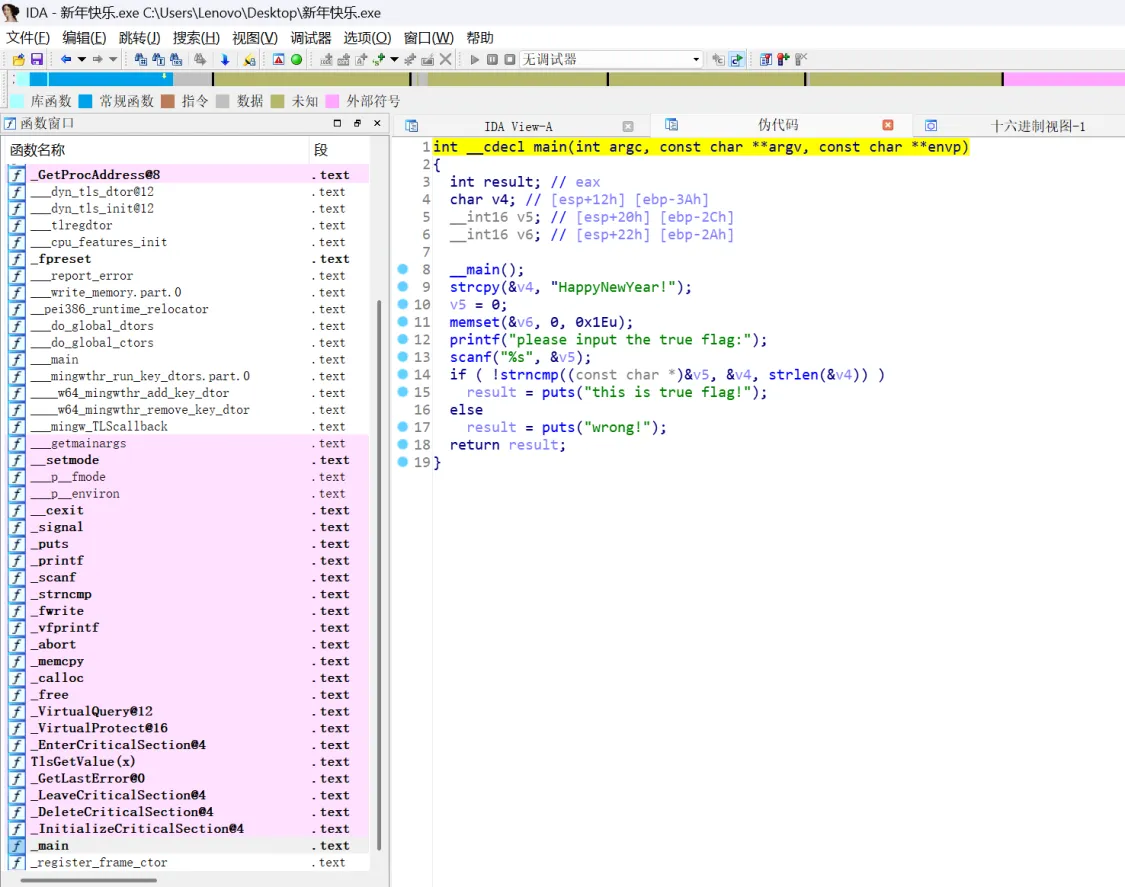The height and width of the screenshot is (887, 1125).
Task: Select the 伪代码 pseudocode tab
Action: 778,125
